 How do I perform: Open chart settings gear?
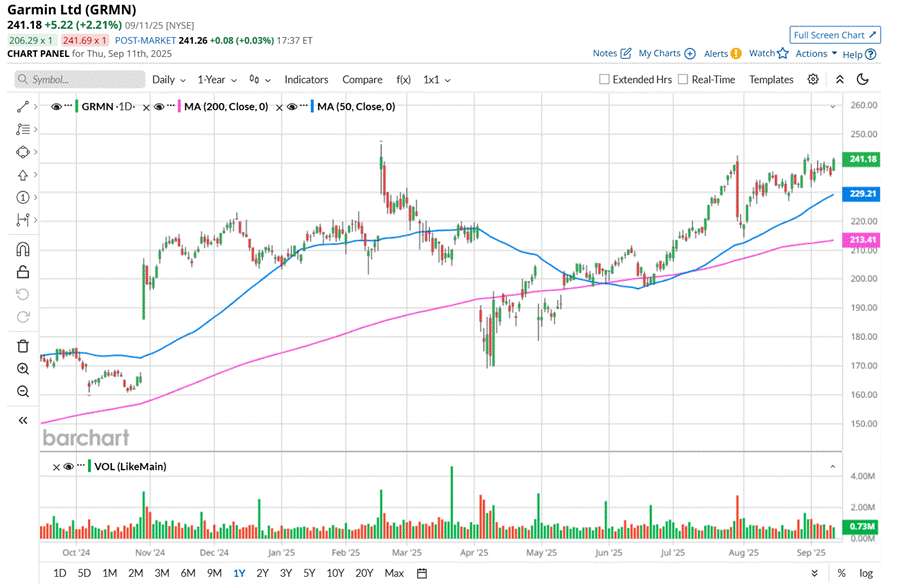click(813, 79)
